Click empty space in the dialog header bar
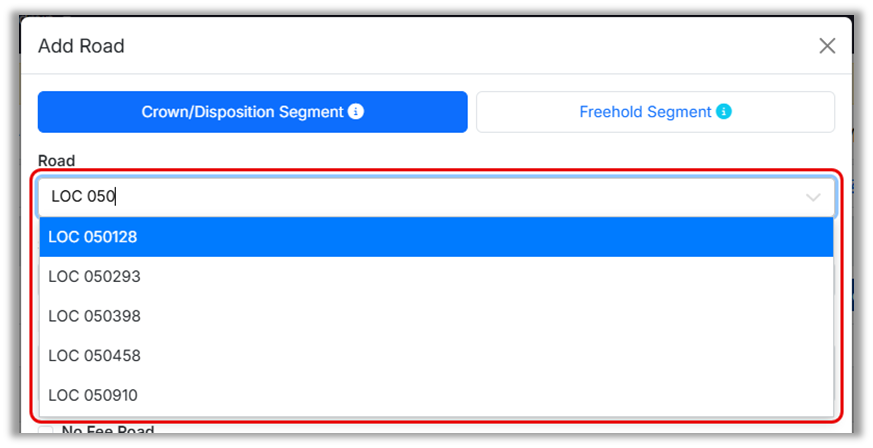 [x=450, y=46]
